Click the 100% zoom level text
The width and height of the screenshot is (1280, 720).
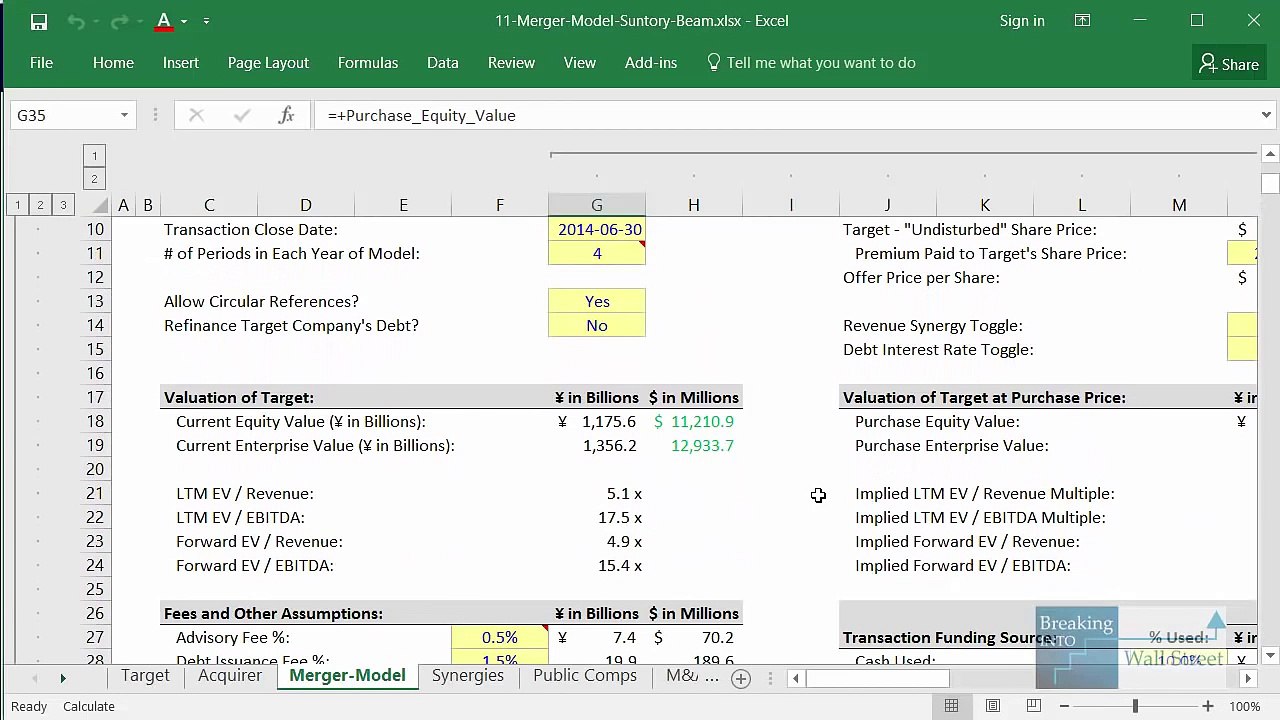[1245, 706]
